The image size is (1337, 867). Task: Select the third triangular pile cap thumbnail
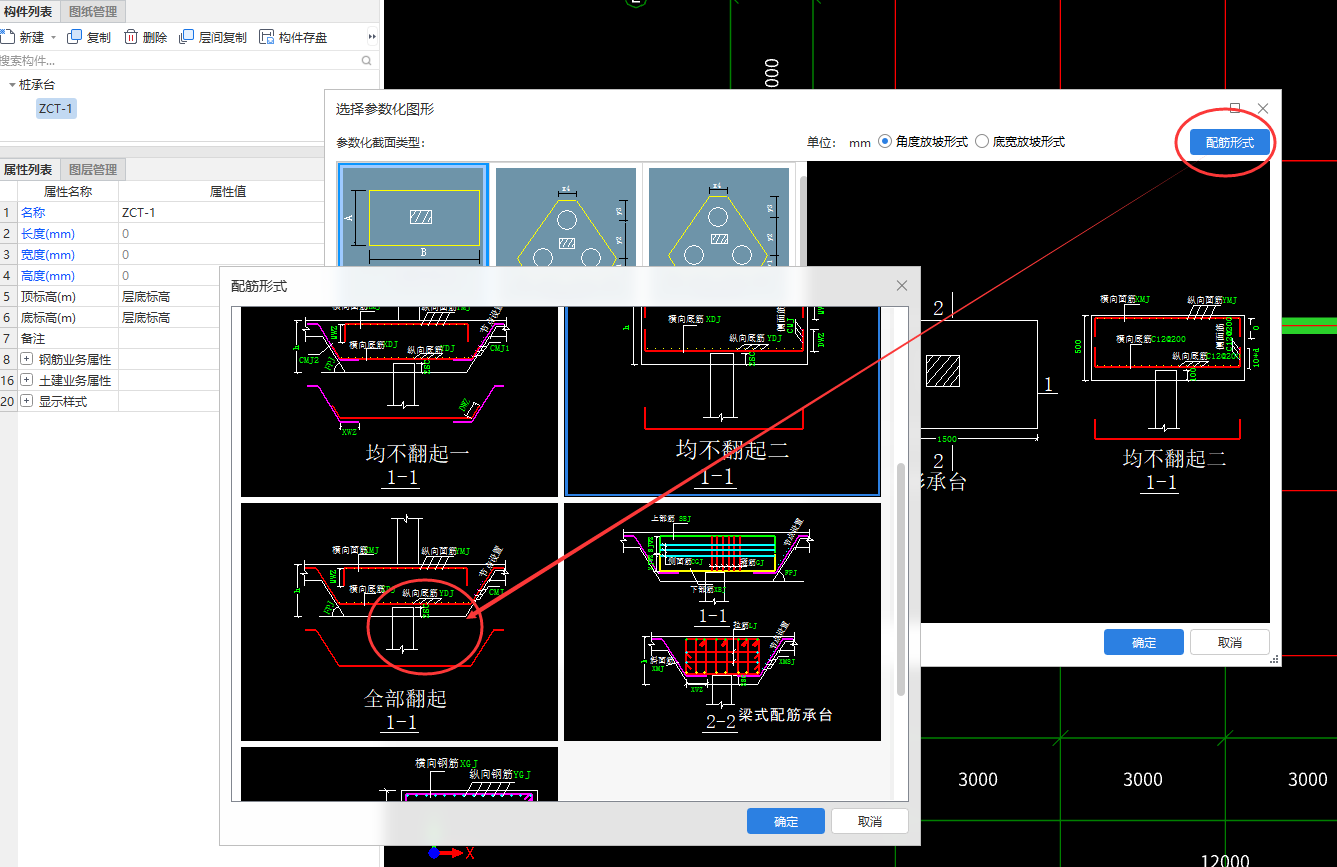click(x=718, y=216)
